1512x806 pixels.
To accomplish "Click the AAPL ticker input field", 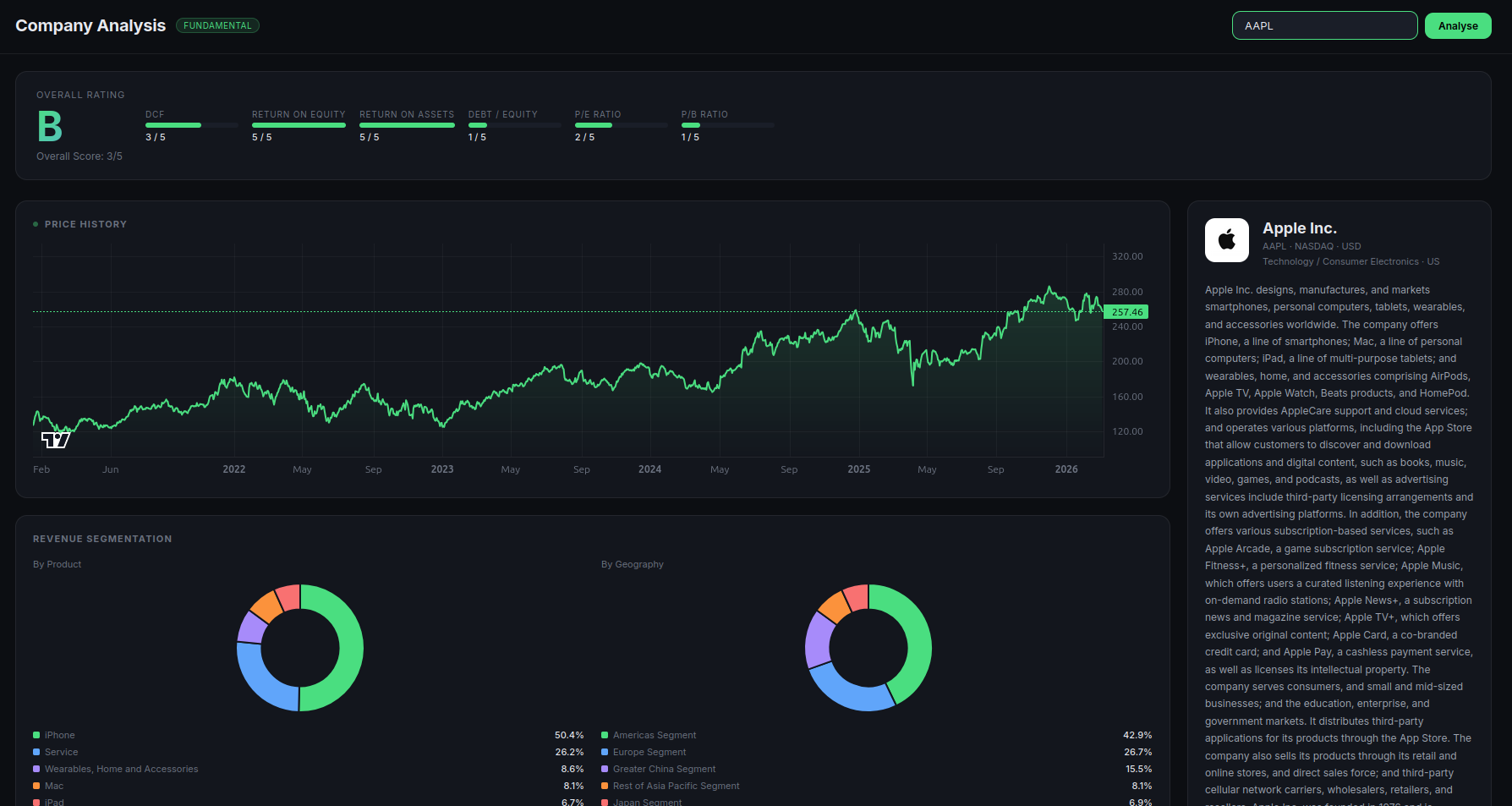I will coord(1323,25).
